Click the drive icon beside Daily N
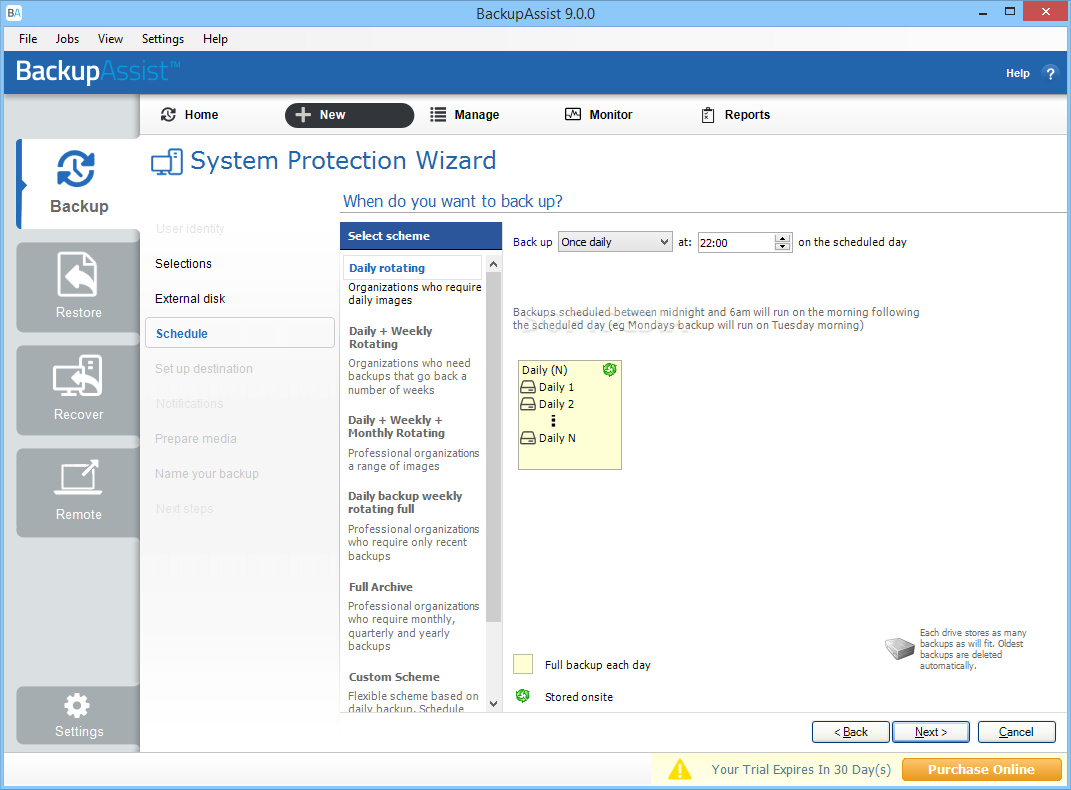1071x790 pixels. coord(528,438)
